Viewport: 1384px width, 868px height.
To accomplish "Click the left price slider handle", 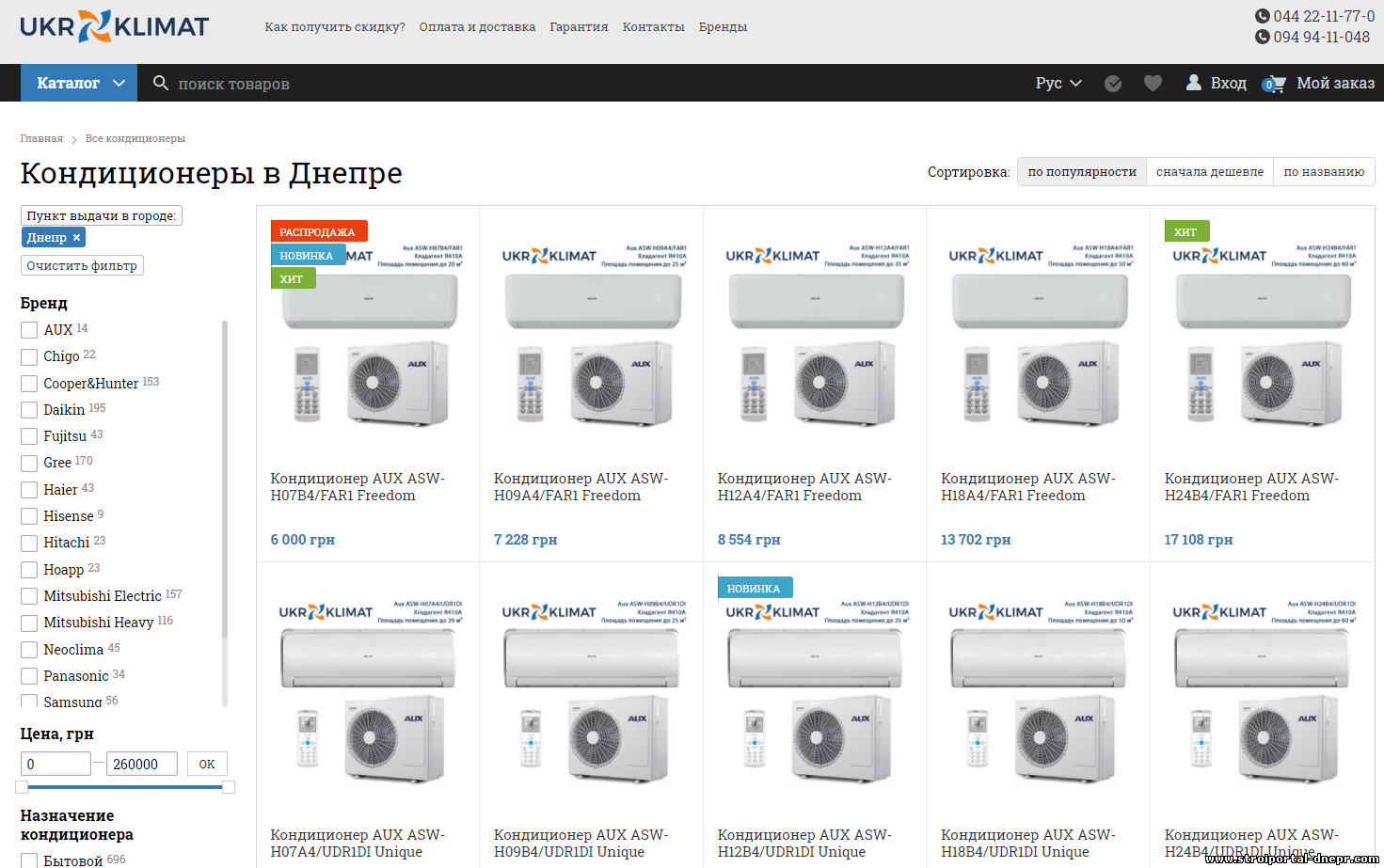I will pos(22,787).
